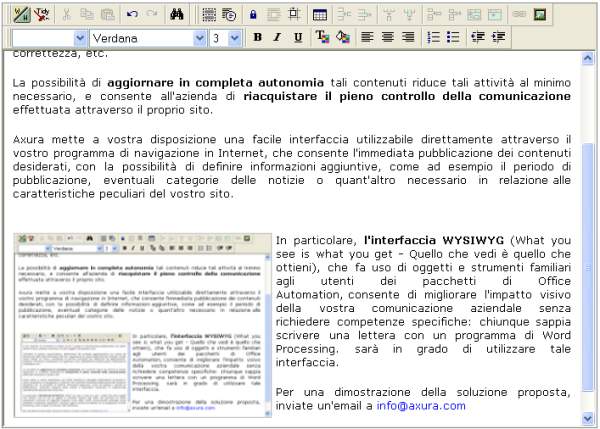This screenshot has width=600, height=429.
Task: Insert a bulleted list
Action: click(x=453, y=38)
